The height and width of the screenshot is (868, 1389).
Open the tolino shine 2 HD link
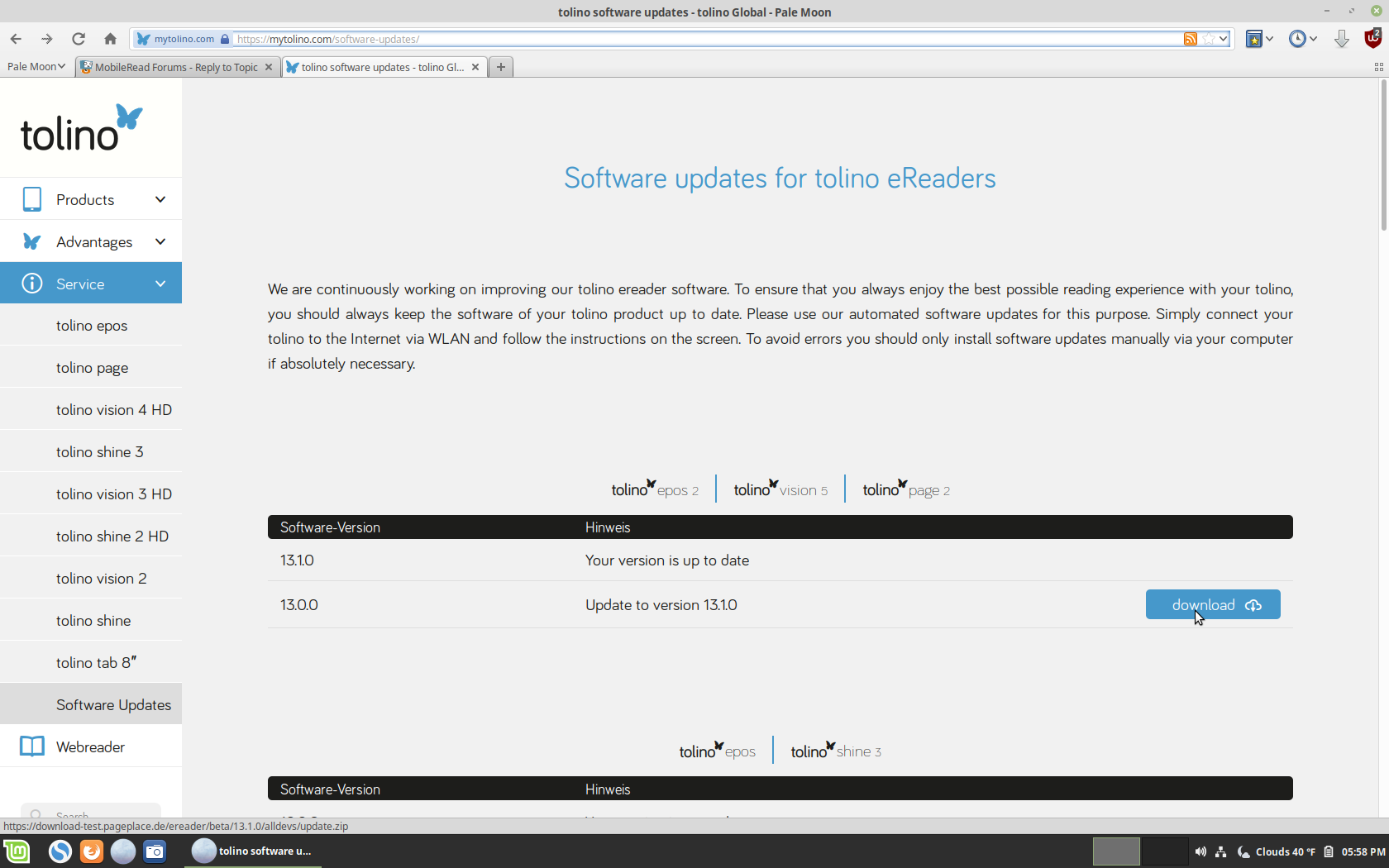pos(112,537)
